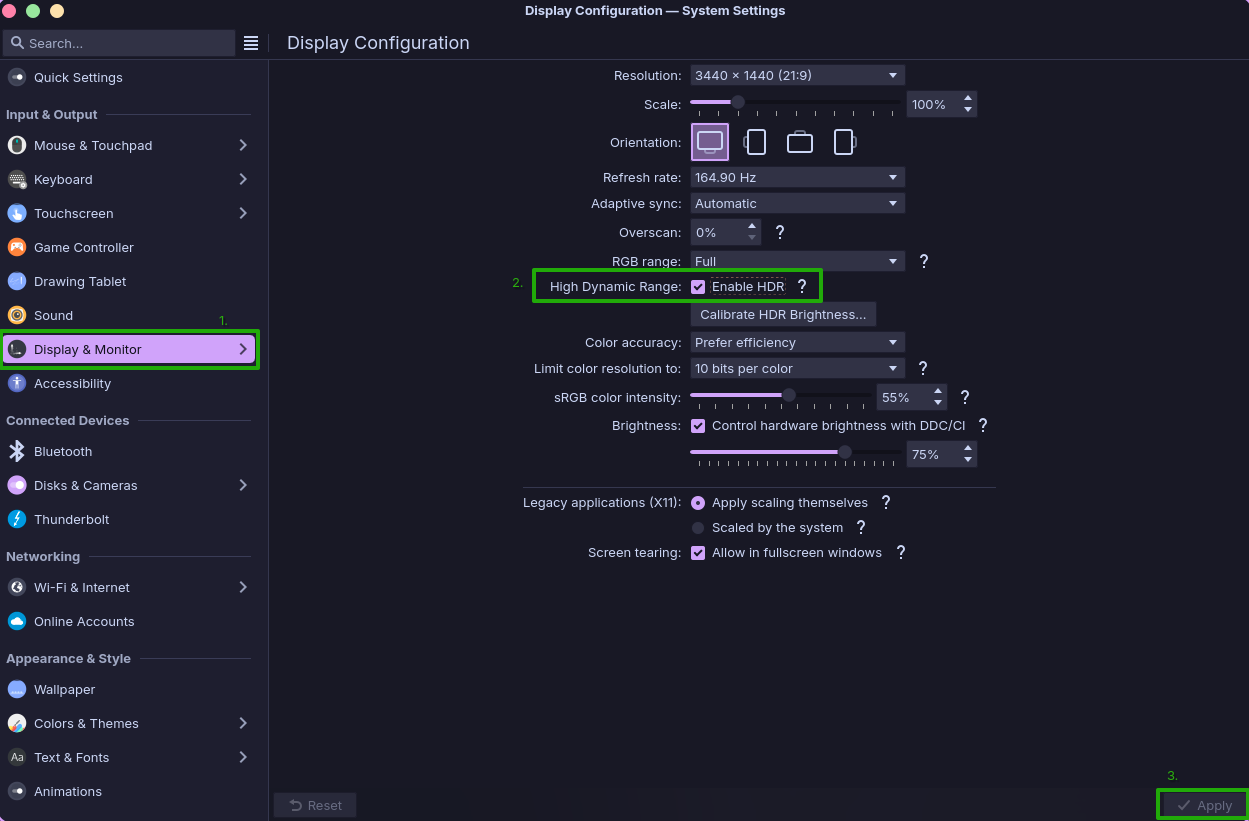Adjust the sRGB color intensity slider
The height and width of the screenshot is (821, 1249).
click(788, 396)
